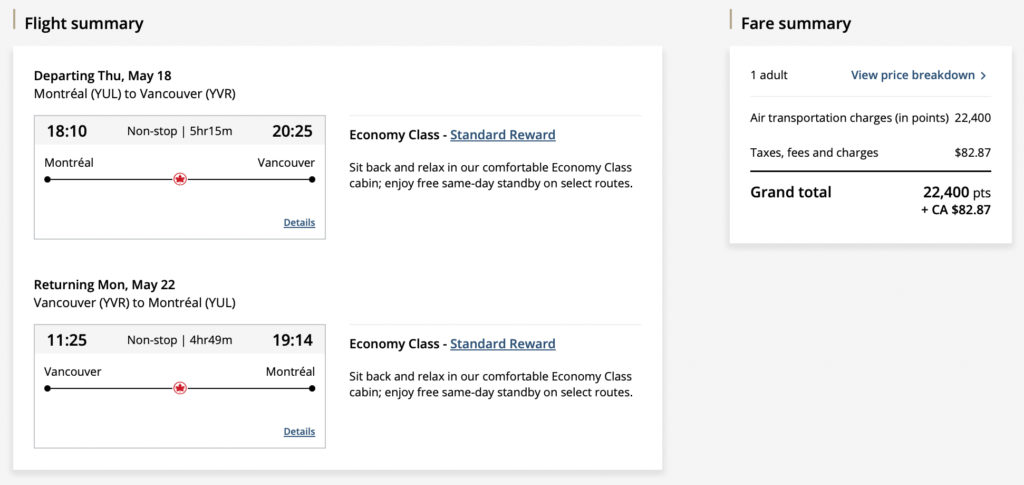Click the Montréal origin dot on departing route
Viewport: 1024px width, 485px height.
coord(47,180)
